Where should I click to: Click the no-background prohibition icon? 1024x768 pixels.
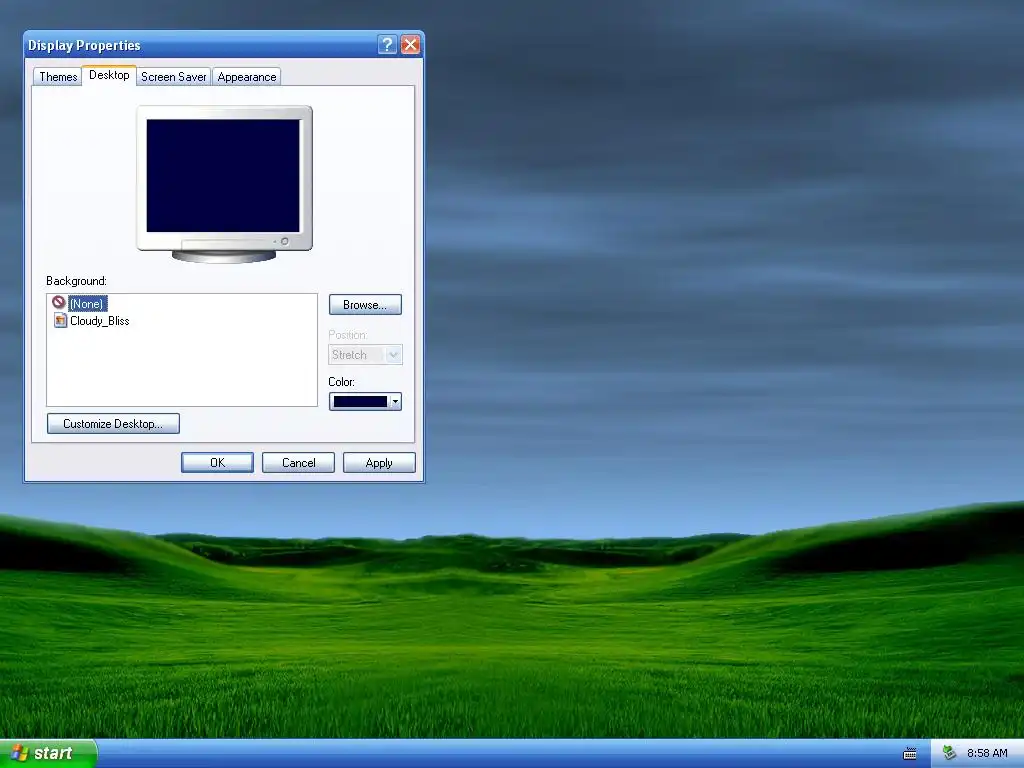(x=59, y=302)
